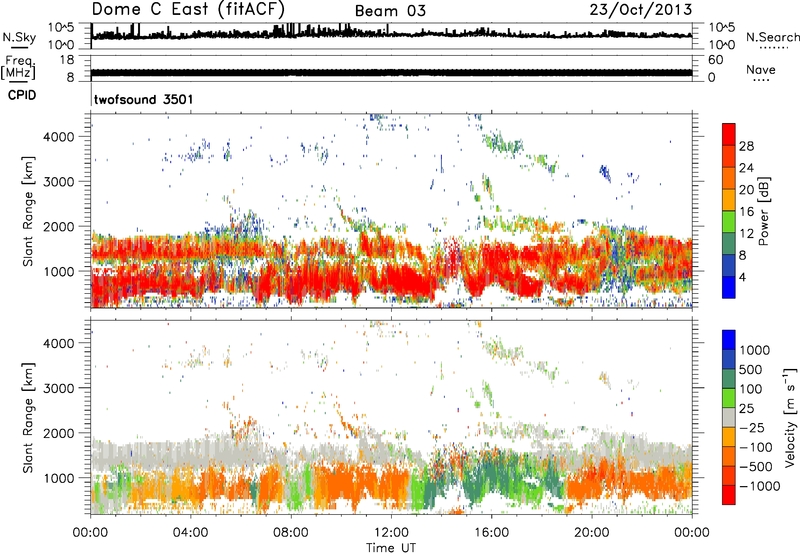
Task: Click the '20:00' time axis label
Action: [592, 533]
